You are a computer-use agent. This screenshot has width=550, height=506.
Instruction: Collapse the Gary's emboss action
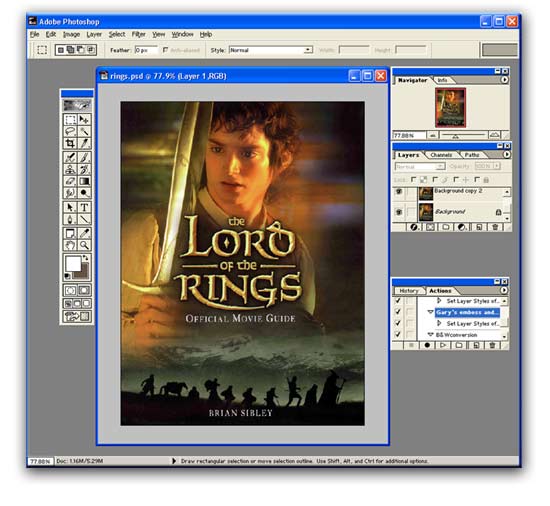coord(430,312)
